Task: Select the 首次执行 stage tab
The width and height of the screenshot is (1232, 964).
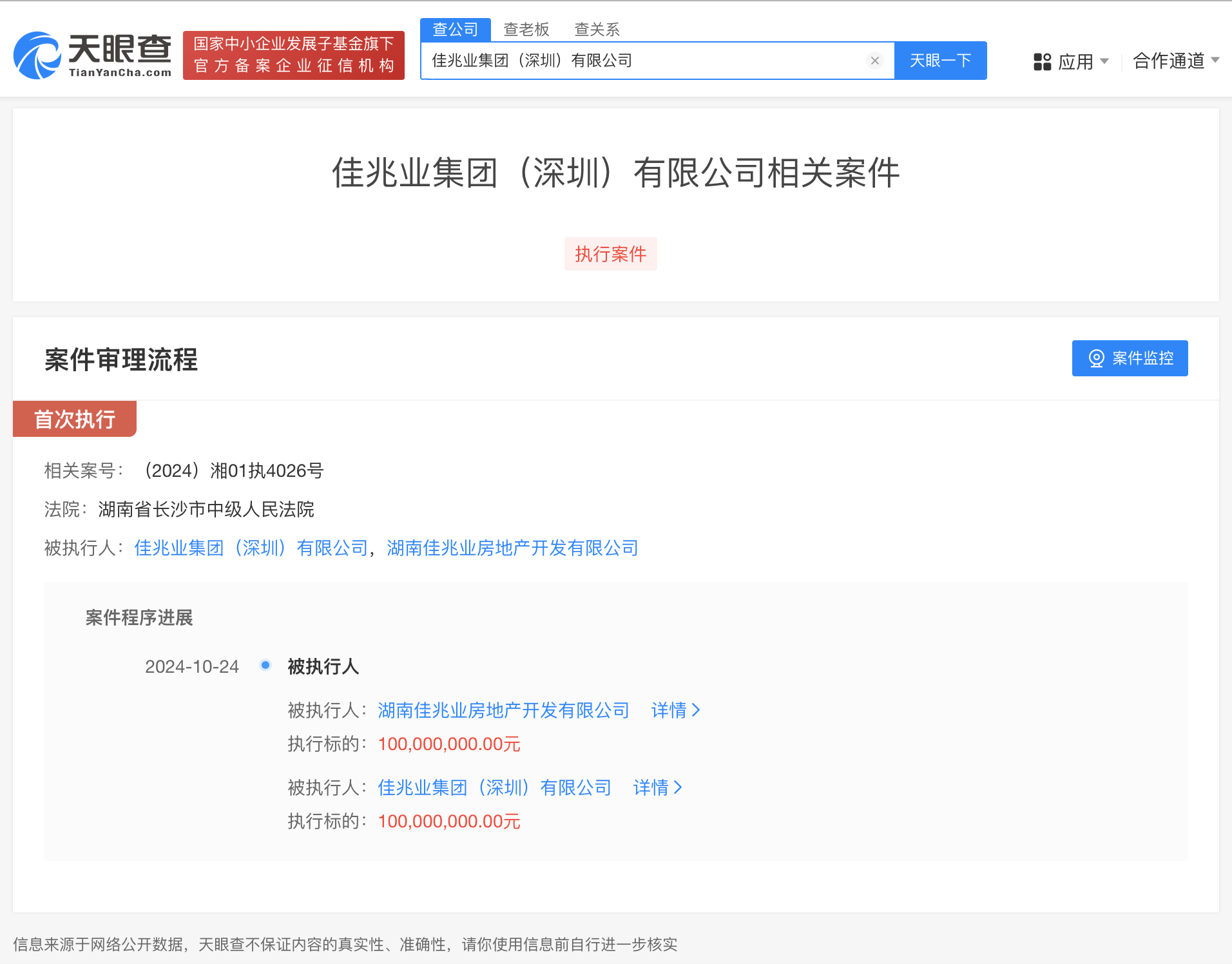Action: click(75, 419)
